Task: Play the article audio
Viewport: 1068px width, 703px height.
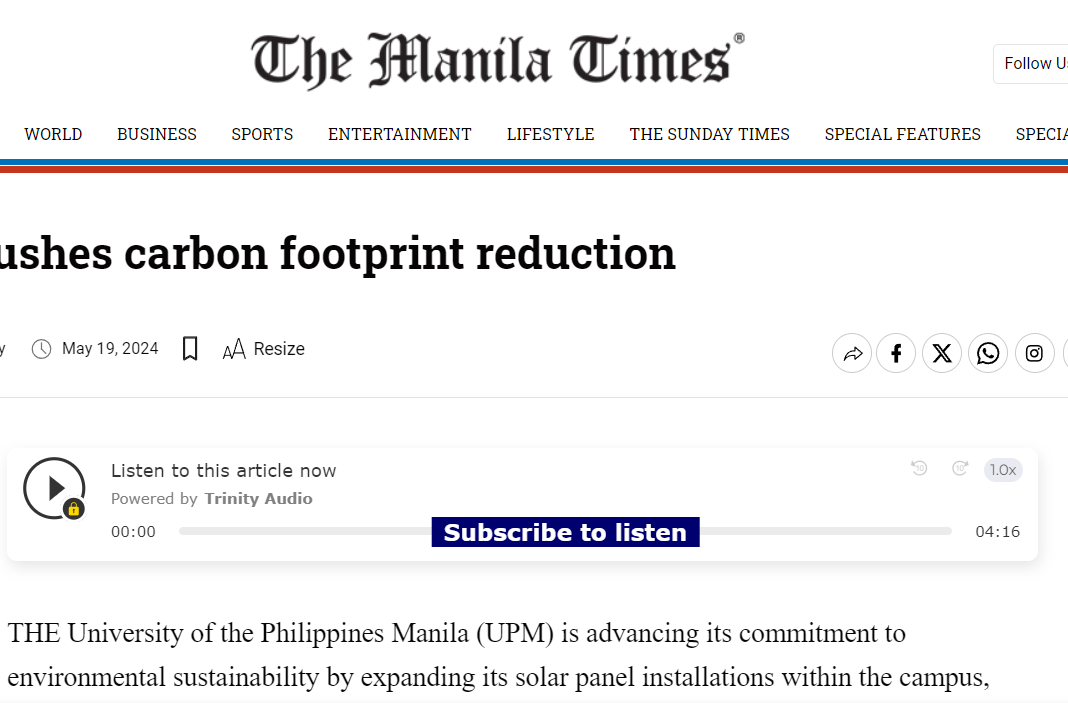Action: click(x=54, y=488)
